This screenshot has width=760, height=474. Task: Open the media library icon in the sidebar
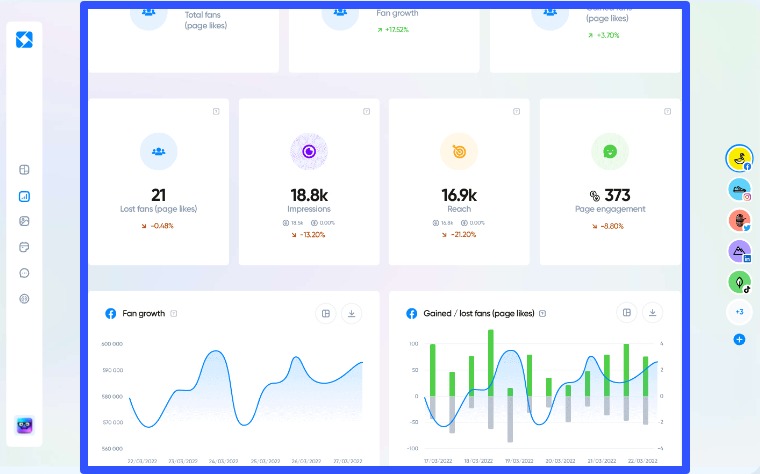click(x=25, y=222)
